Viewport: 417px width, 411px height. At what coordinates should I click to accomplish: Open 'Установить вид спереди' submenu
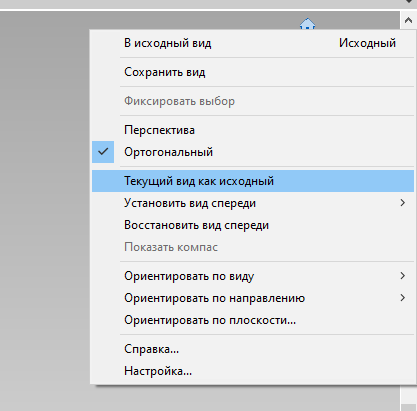(x=253, y=203)
